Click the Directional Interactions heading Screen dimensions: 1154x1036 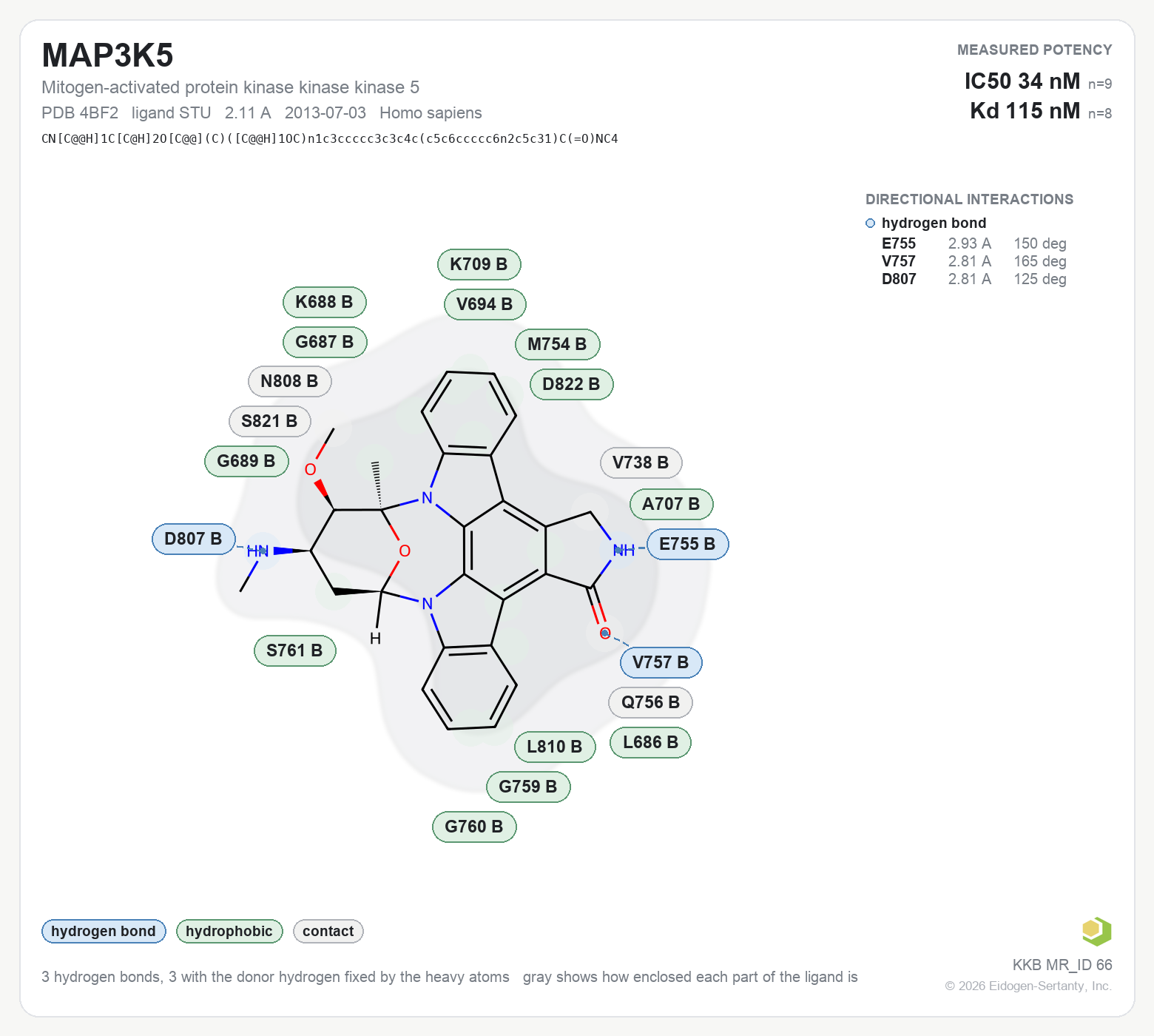969,199
